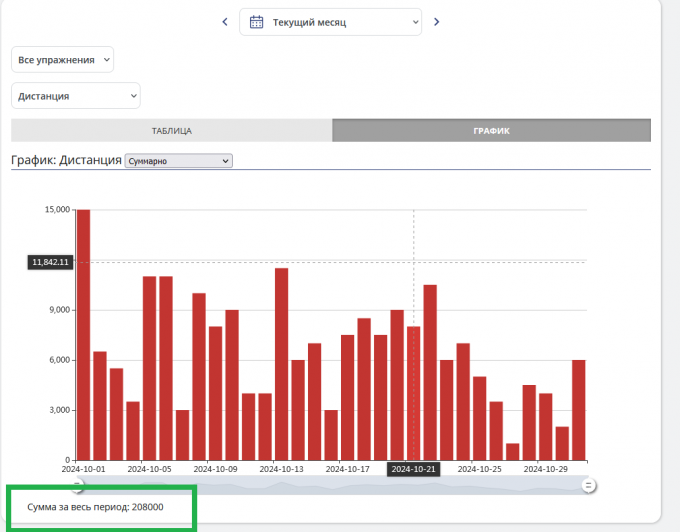Switch to the ТАБЛИЦА tab
Screen dimensions: 680x532
tap(172, 131)
